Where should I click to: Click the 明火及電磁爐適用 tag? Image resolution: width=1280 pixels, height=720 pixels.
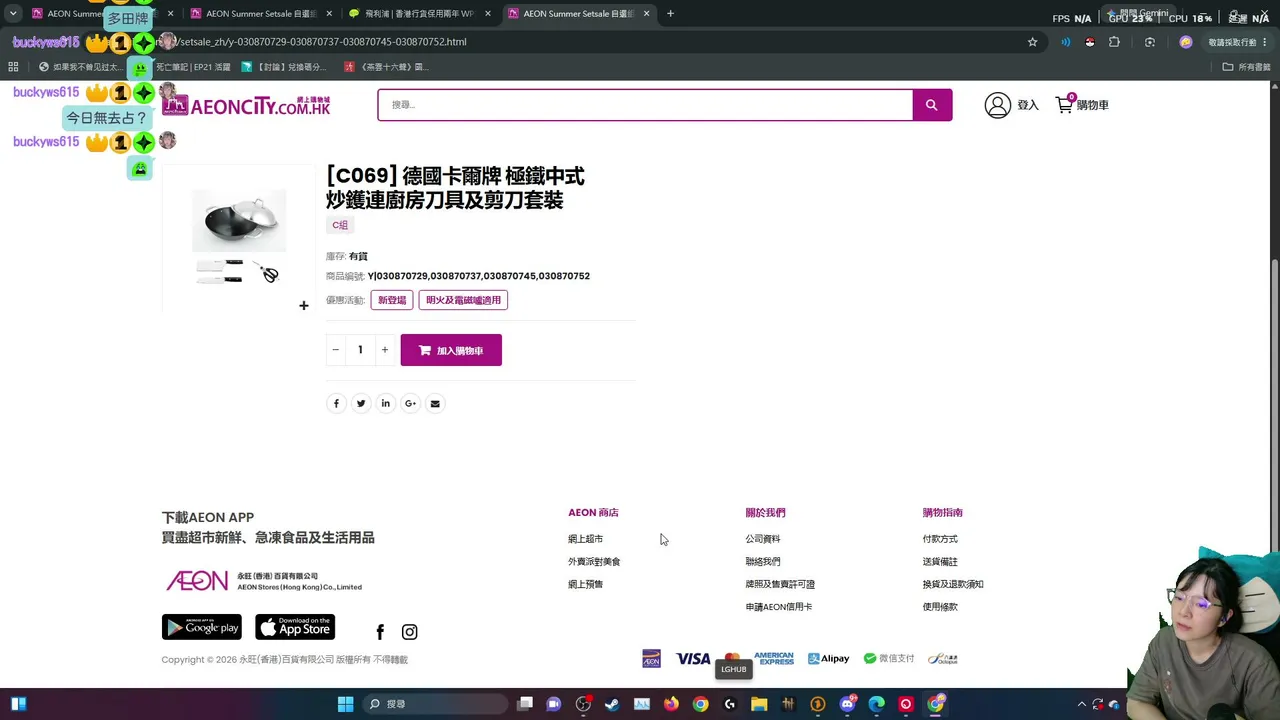pyautogui.click(x=463, y=300)
